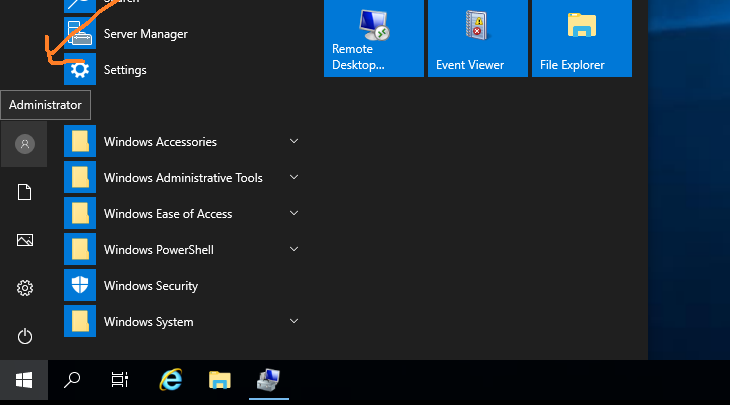Open Server Manager toolbox icon

click(80, 34)
